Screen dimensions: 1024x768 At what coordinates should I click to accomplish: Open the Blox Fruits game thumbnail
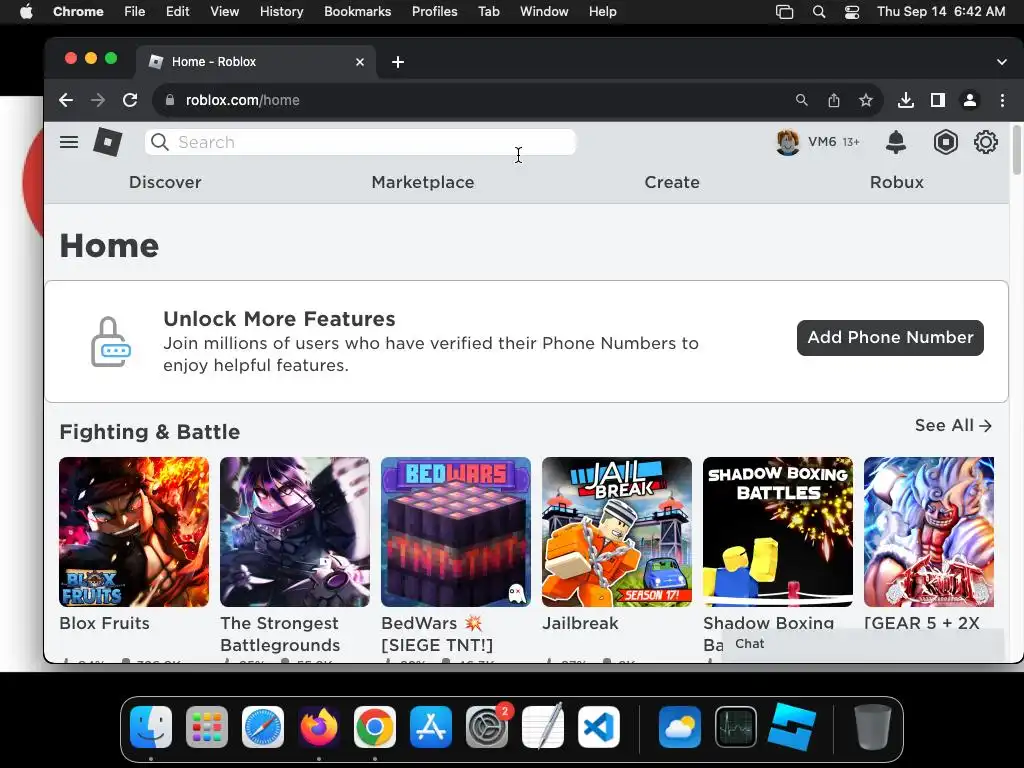tap(134, 532)
